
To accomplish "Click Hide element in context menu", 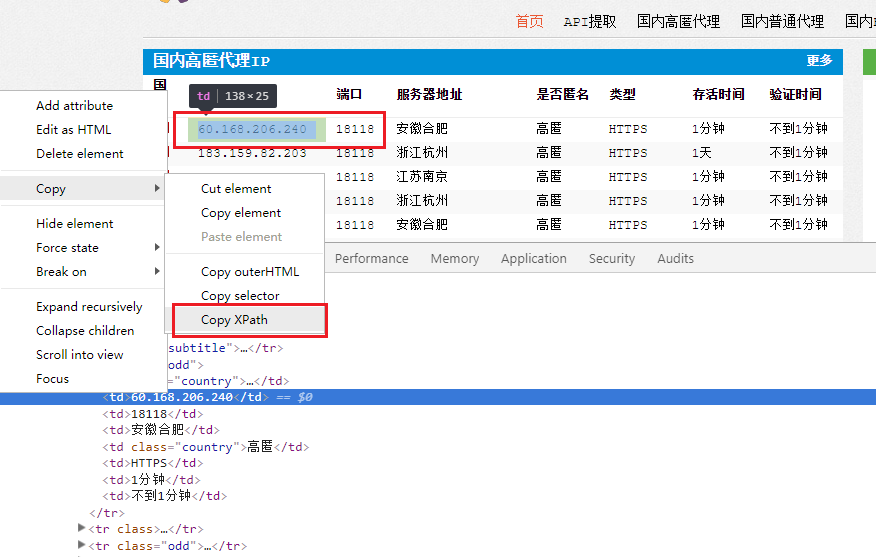I will coord(74,223).
